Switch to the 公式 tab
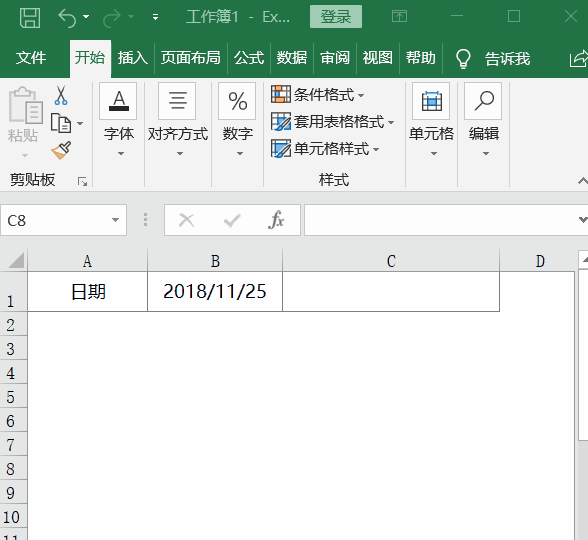This screenshot has height=540, width=588. [x=249, y=58]
